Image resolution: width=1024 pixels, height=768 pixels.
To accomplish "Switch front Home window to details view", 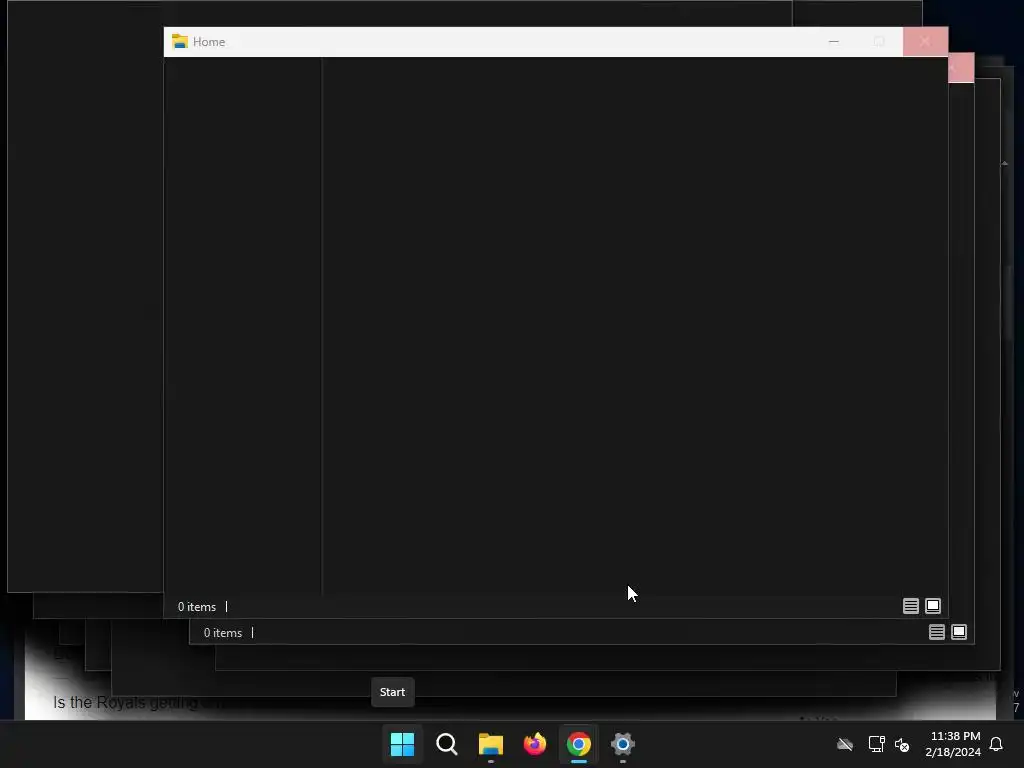I will [910, 606].
